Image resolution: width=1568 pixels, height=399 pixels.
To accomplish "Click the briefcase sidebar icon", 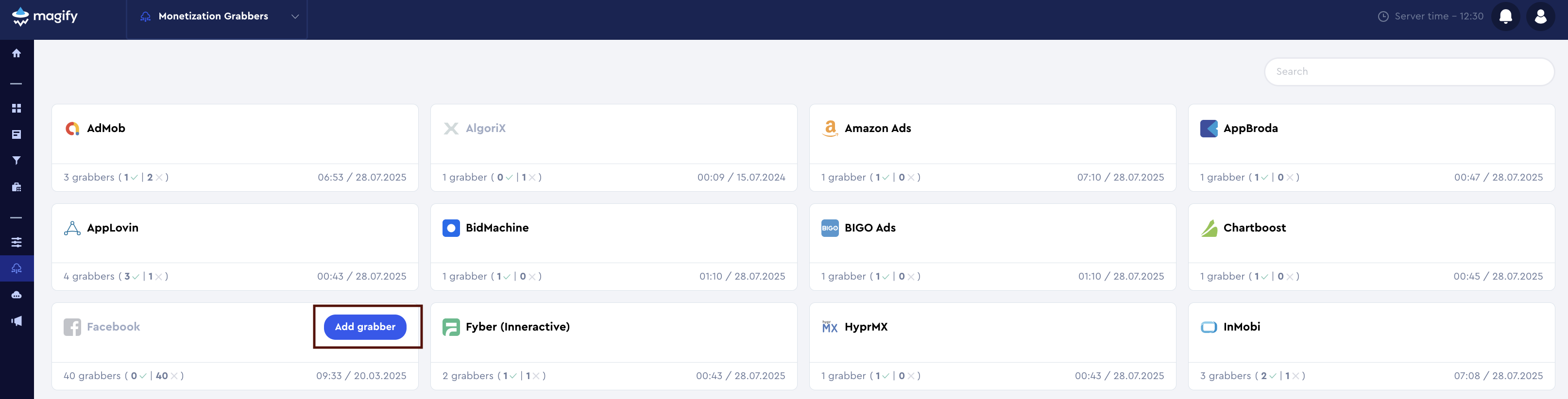I will coord(17,187).
